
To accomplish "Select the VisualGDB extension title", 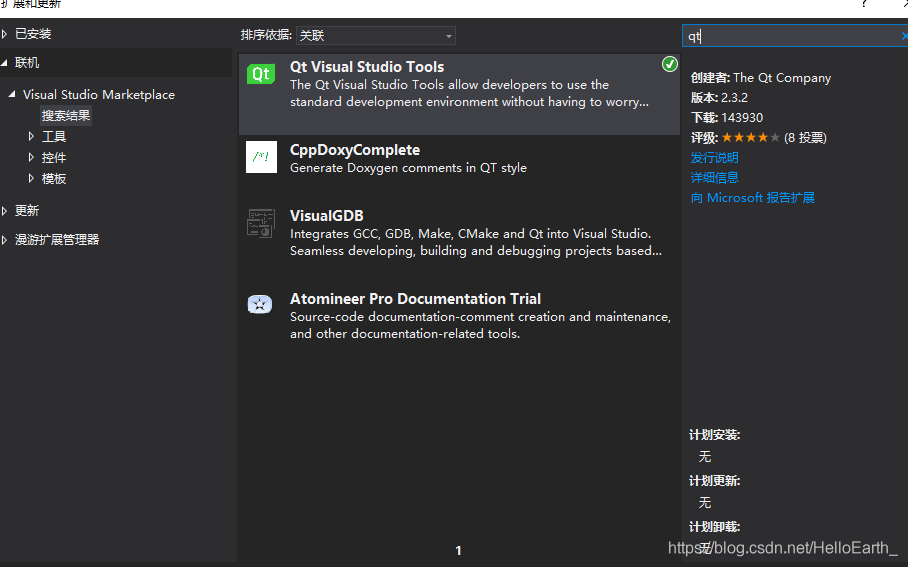I will (x=327, y=215).
